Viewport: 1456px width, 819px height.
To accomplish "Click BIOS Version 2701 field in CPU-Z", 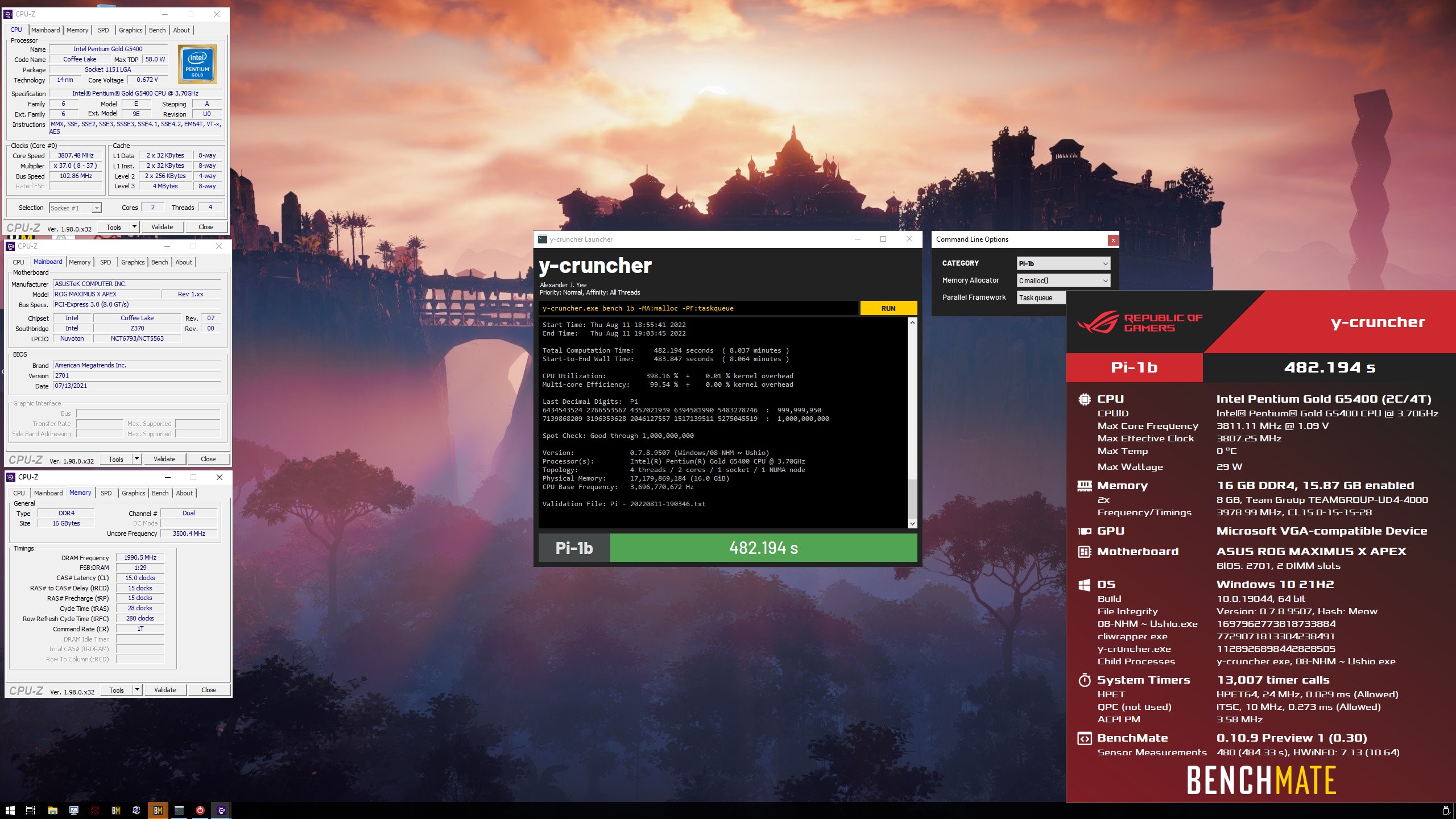I will click(136, 375).
